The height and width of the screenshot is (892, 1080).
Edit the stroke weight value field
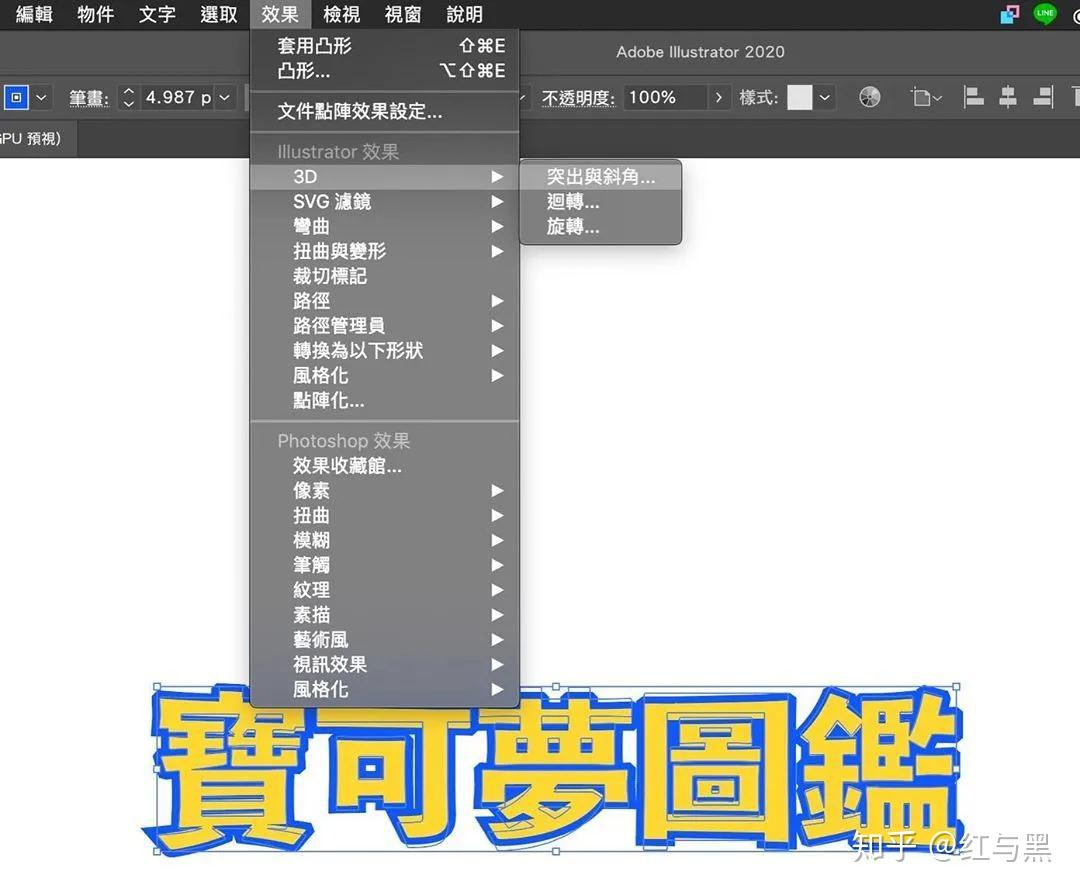point(178,97)
